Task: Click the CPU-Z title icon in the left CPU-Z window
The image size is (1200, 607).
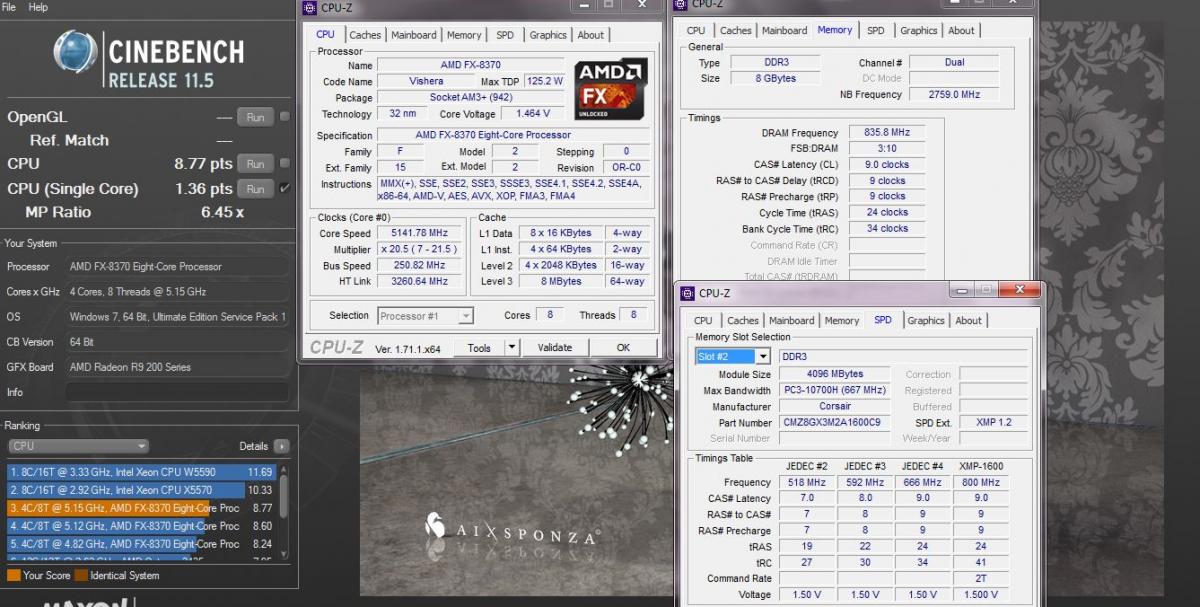Action: coord(309,7)
